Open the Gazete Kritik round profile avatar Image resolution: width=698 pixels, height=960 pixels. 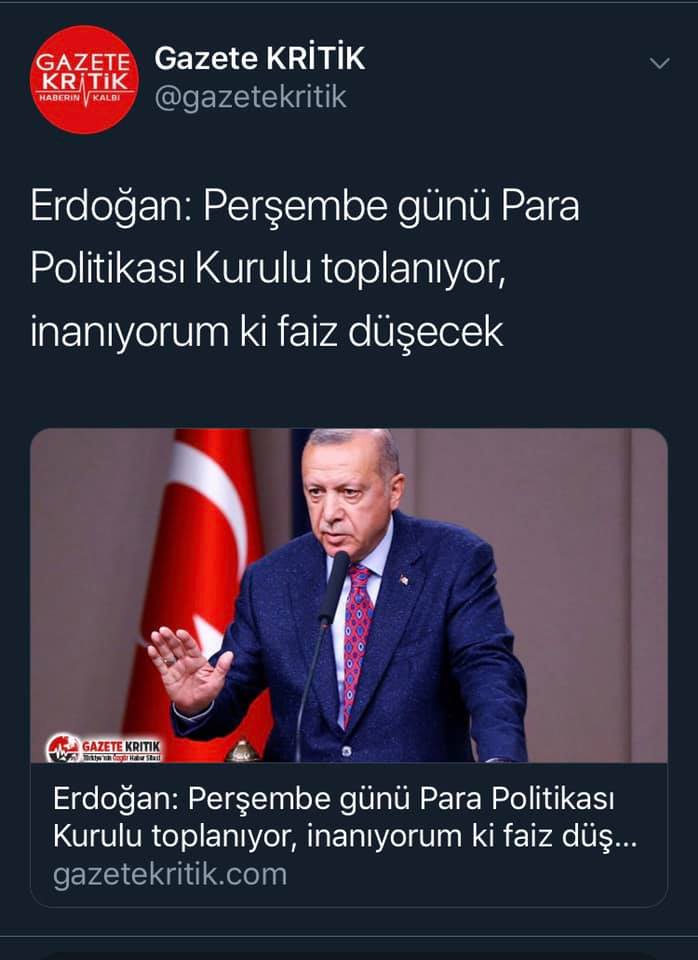(x=84, y=80)
